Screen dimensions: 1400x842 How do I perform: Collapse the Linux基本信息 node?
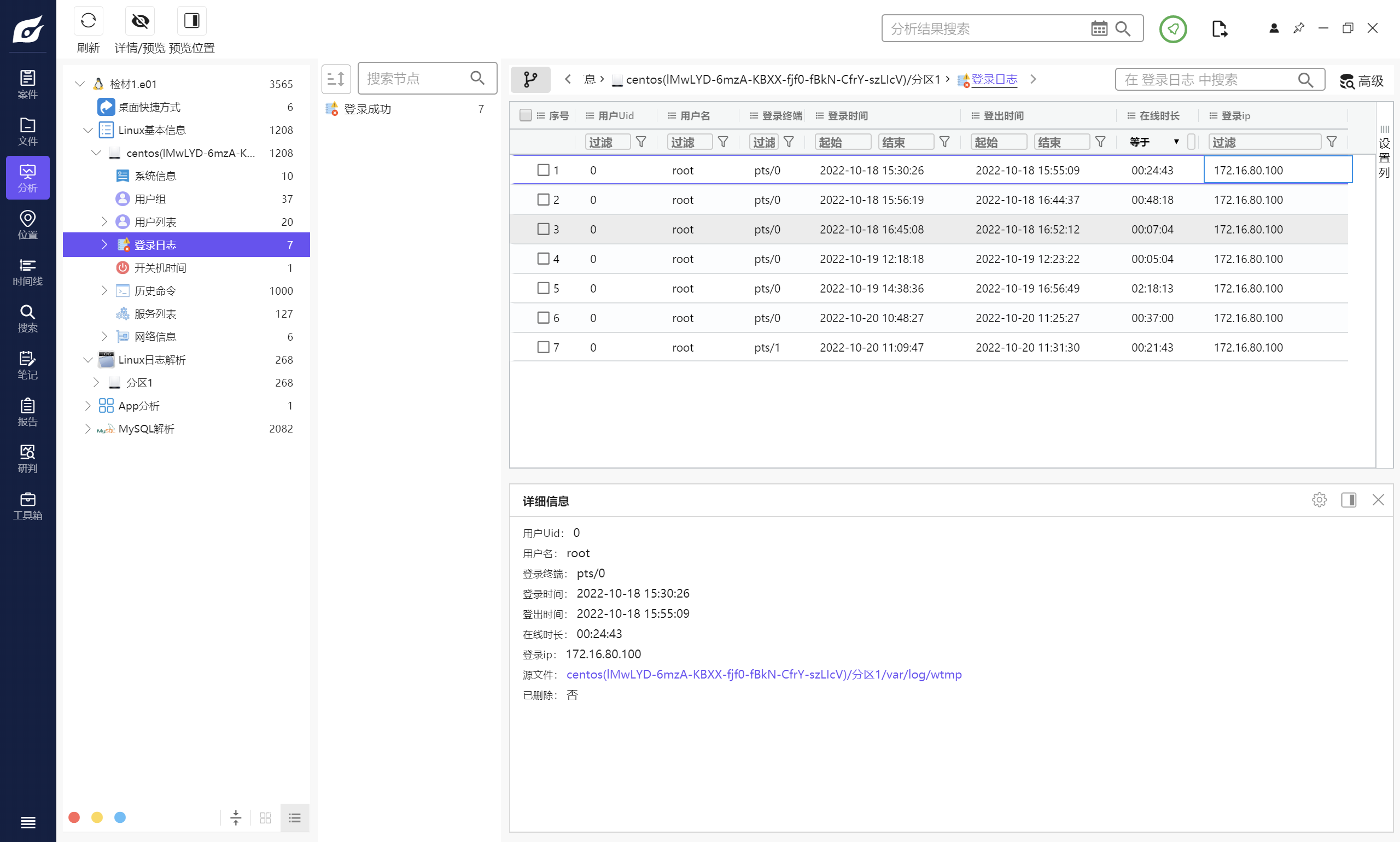(88, 130)
